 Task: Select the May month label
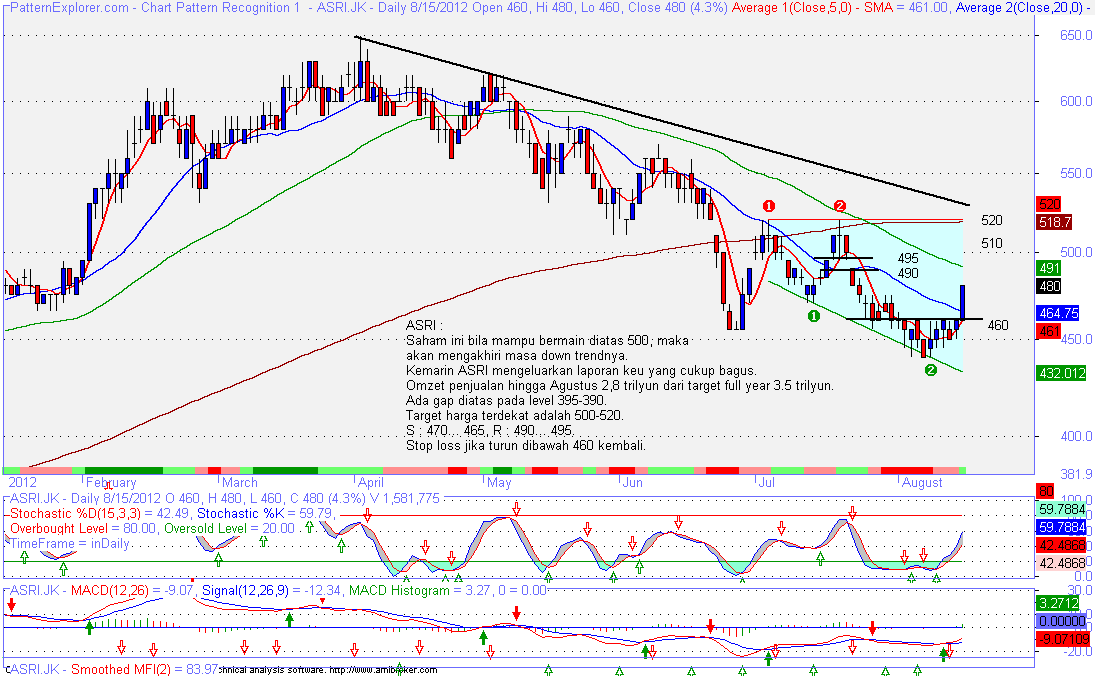tap(499, 483)
